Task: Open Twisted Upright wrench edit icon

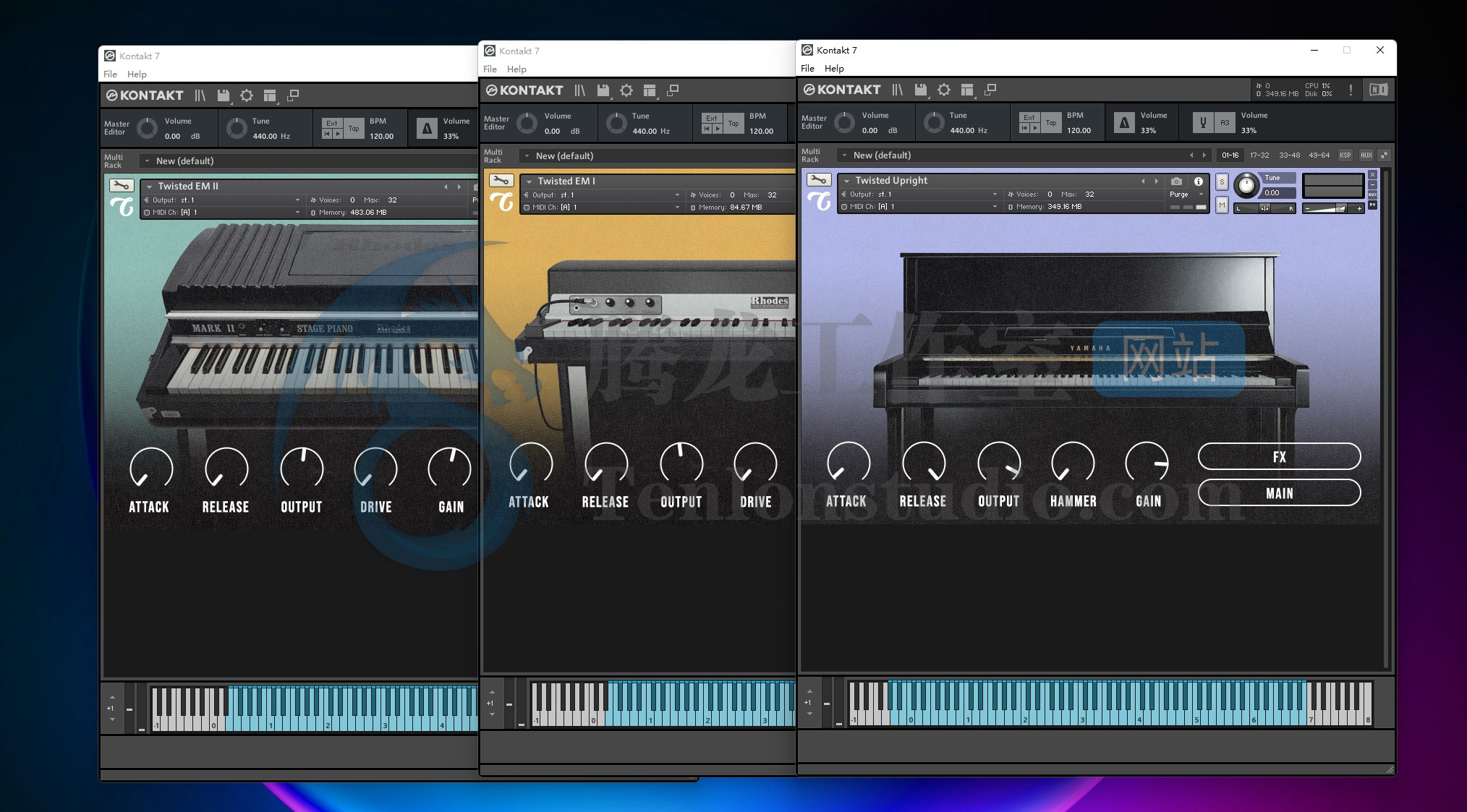Action: coord(819,180)
